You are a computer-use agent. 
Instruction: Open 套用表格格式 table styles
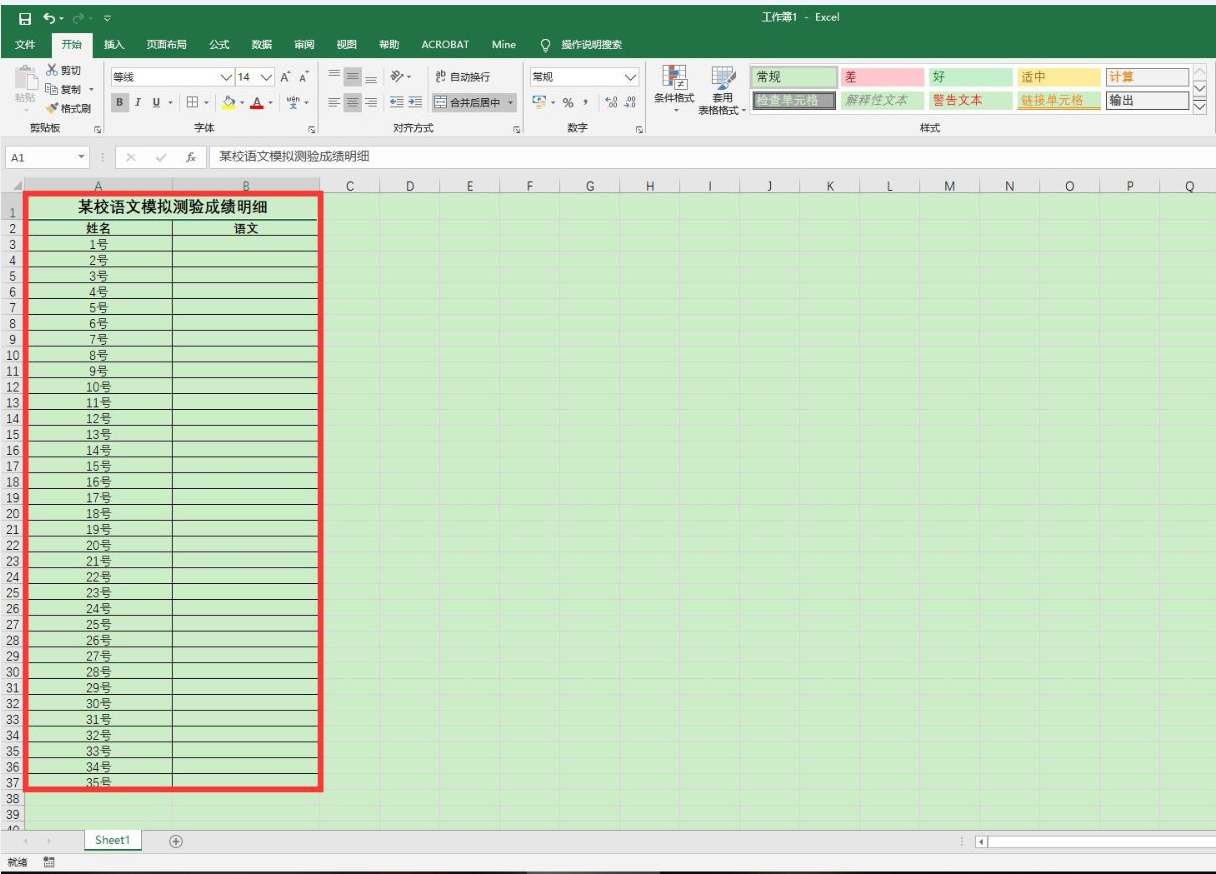coord(722,90)
